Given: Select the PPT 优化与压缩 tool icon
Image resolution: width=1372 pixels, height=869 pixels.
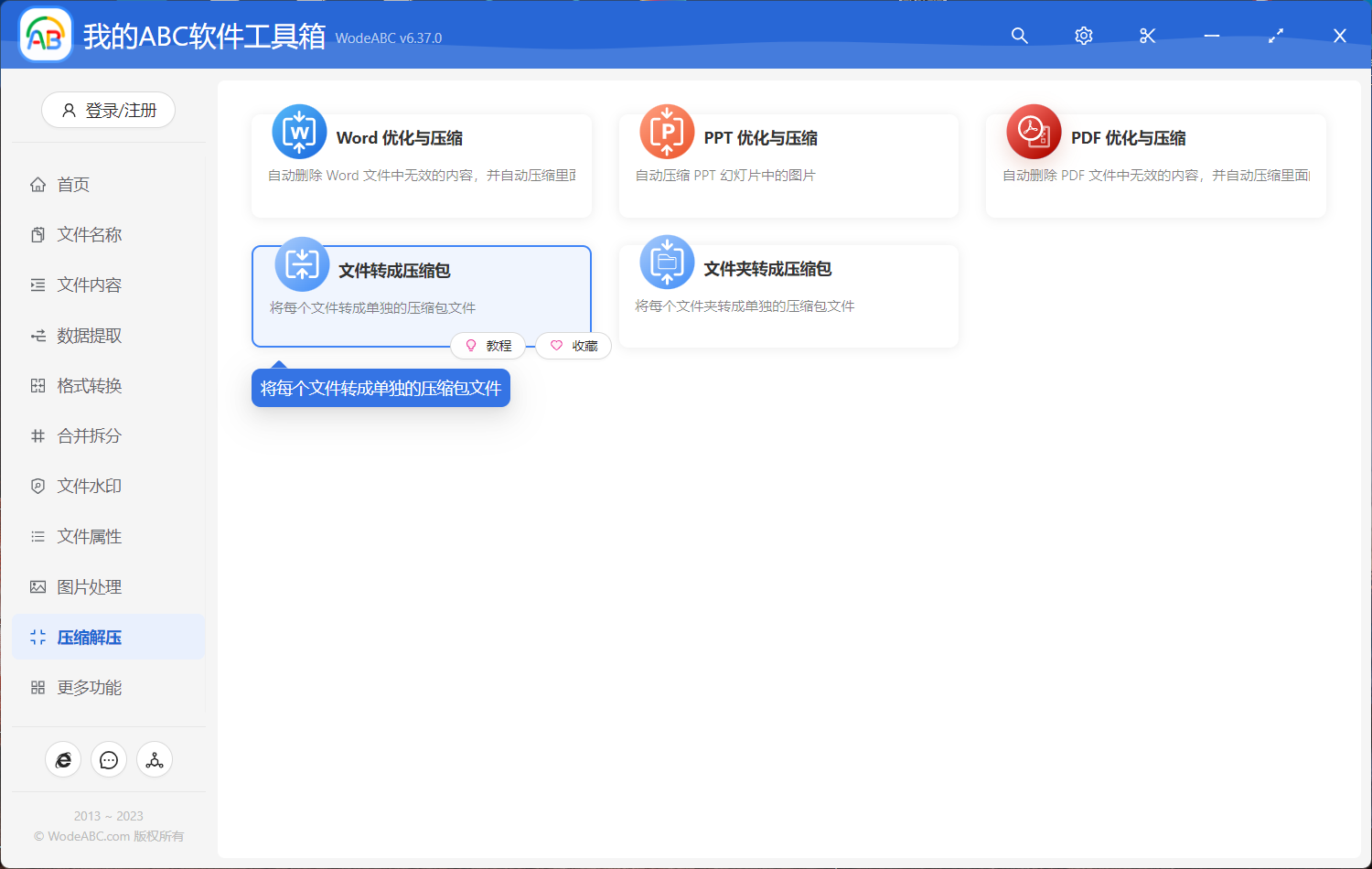Looking at the screenshot, I should click(667, 132).
